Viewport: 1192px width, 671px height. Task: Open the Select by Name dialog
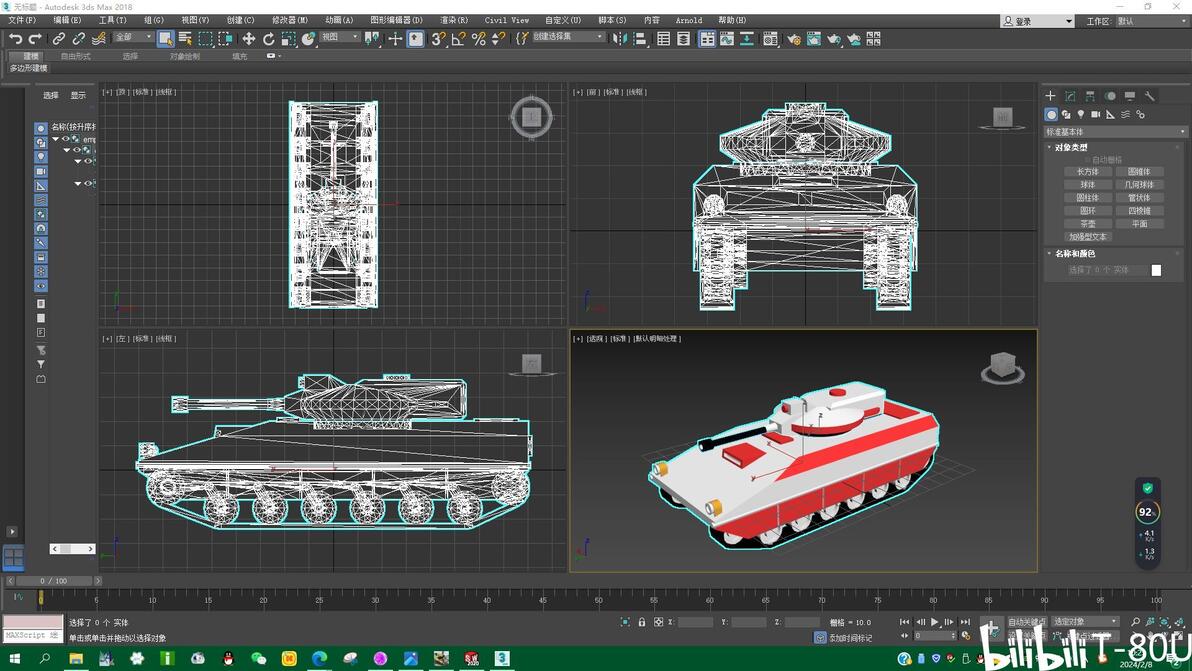point(185,39)
